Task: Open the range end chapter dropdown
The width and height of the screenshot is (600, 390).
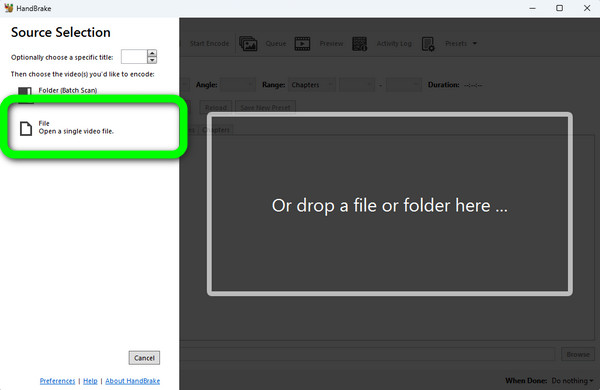Action: tap(403, 85)
